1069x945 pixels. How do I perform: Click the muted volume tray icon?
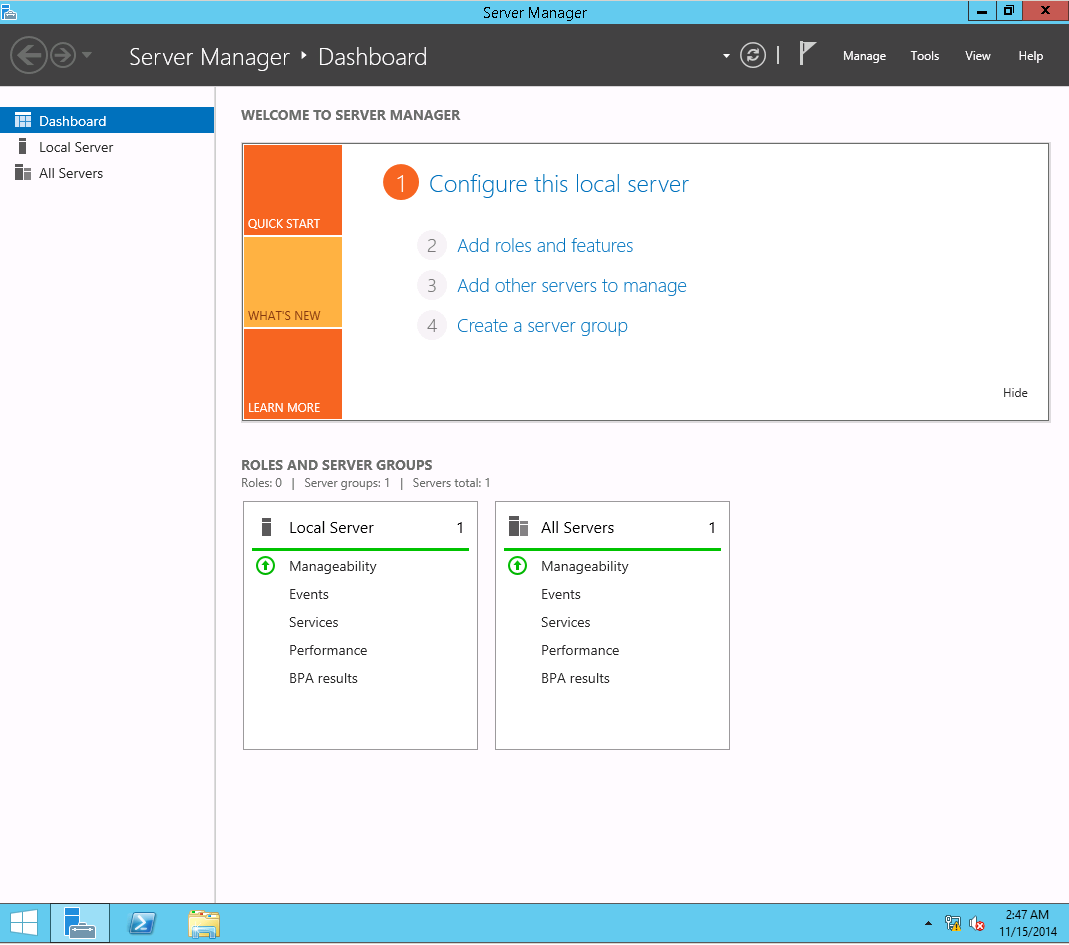pyautogui.click(x=976, y=924)
